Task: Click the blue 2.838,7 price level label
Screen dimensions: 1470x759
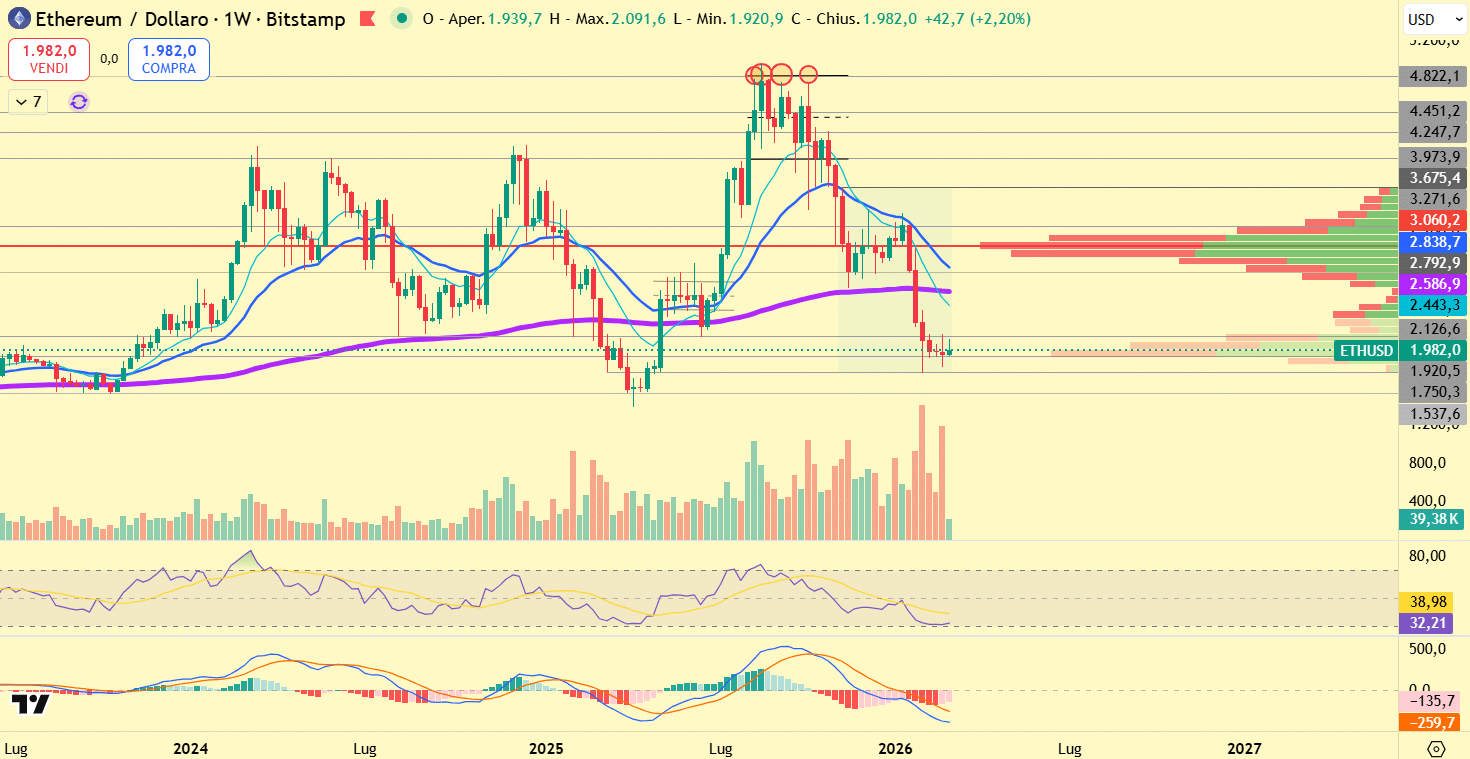Action: pos(1432,241)
